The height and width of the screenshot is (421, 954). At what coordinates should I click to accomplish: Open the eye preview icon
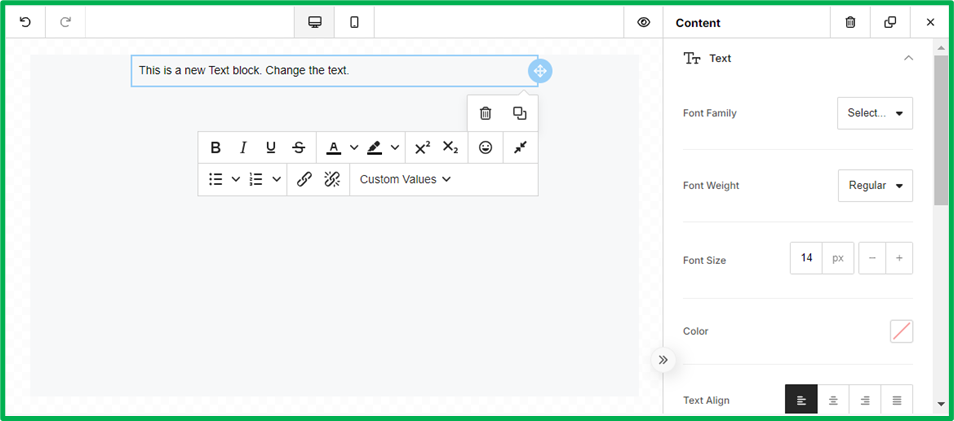click(644, 23)
